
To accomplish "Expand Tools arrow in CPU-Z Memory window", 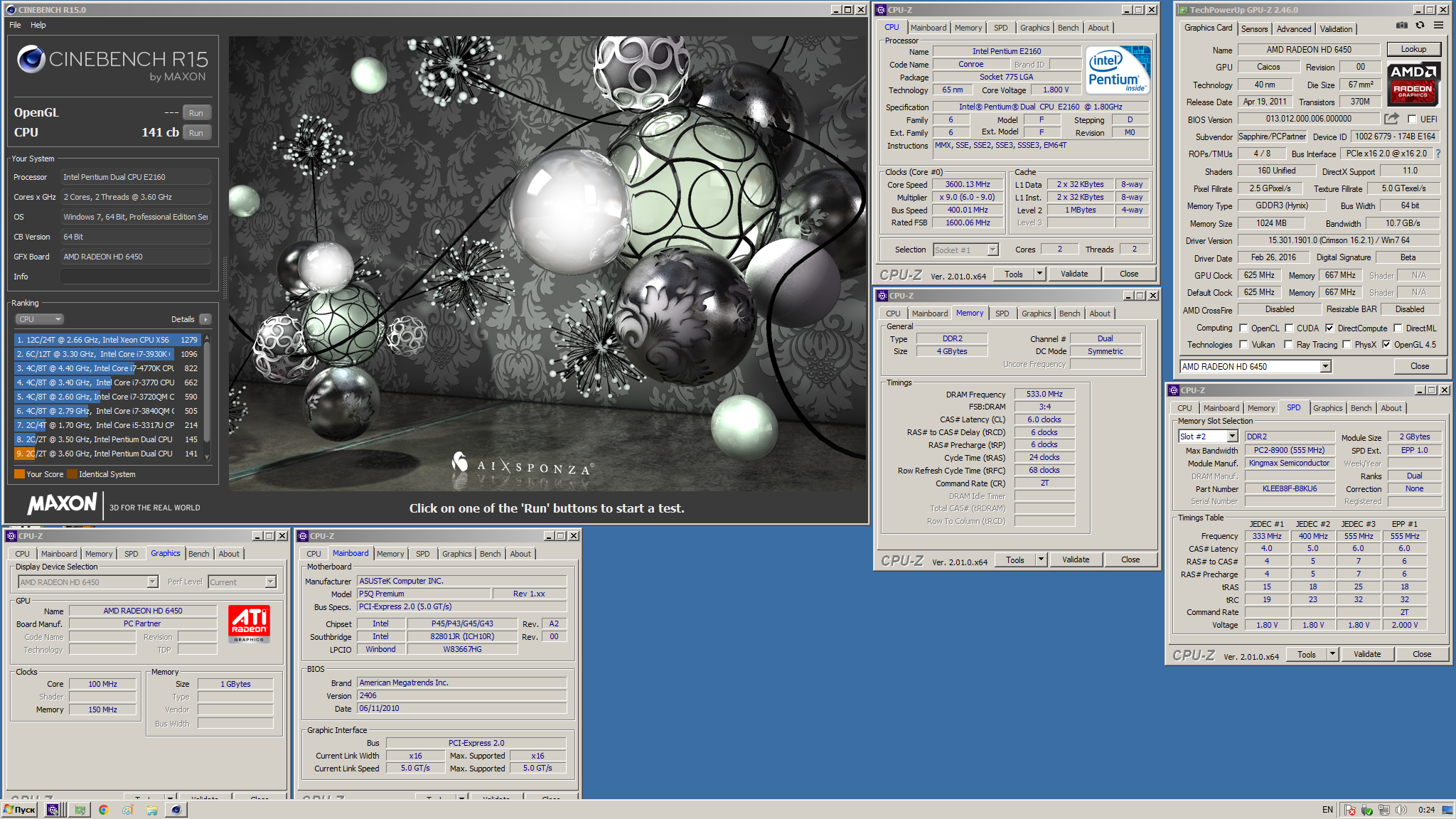I will click(1041, 560).
